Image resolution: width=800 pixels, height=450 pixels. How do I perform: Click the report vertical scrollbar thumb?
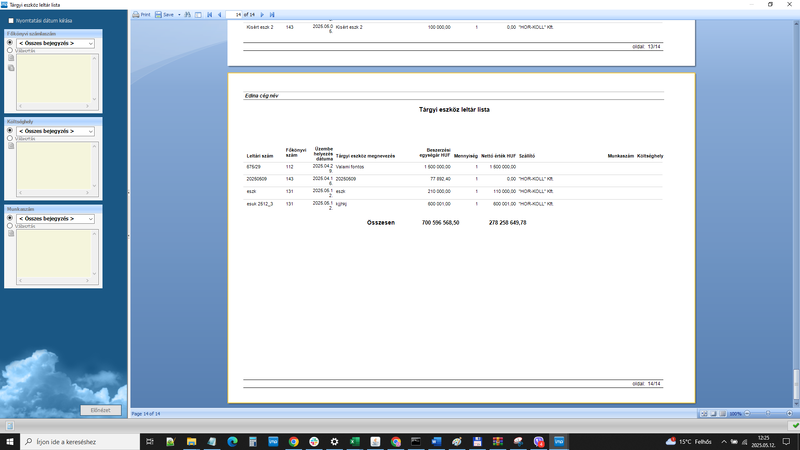796,384
